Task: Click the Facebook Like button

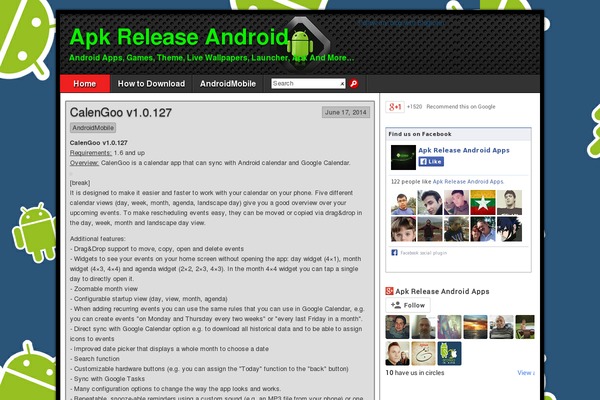Action: pos(431,162)
